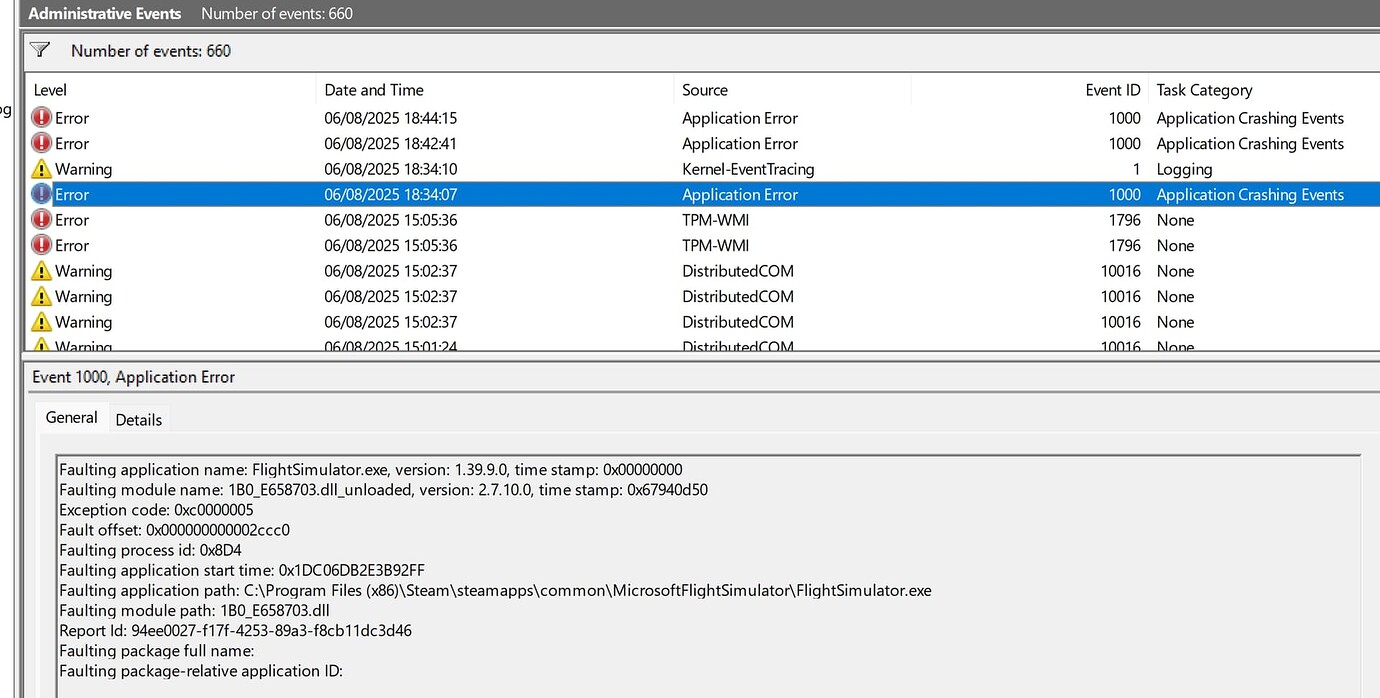Click the event list scrollbar

[x=1374, y=200]
